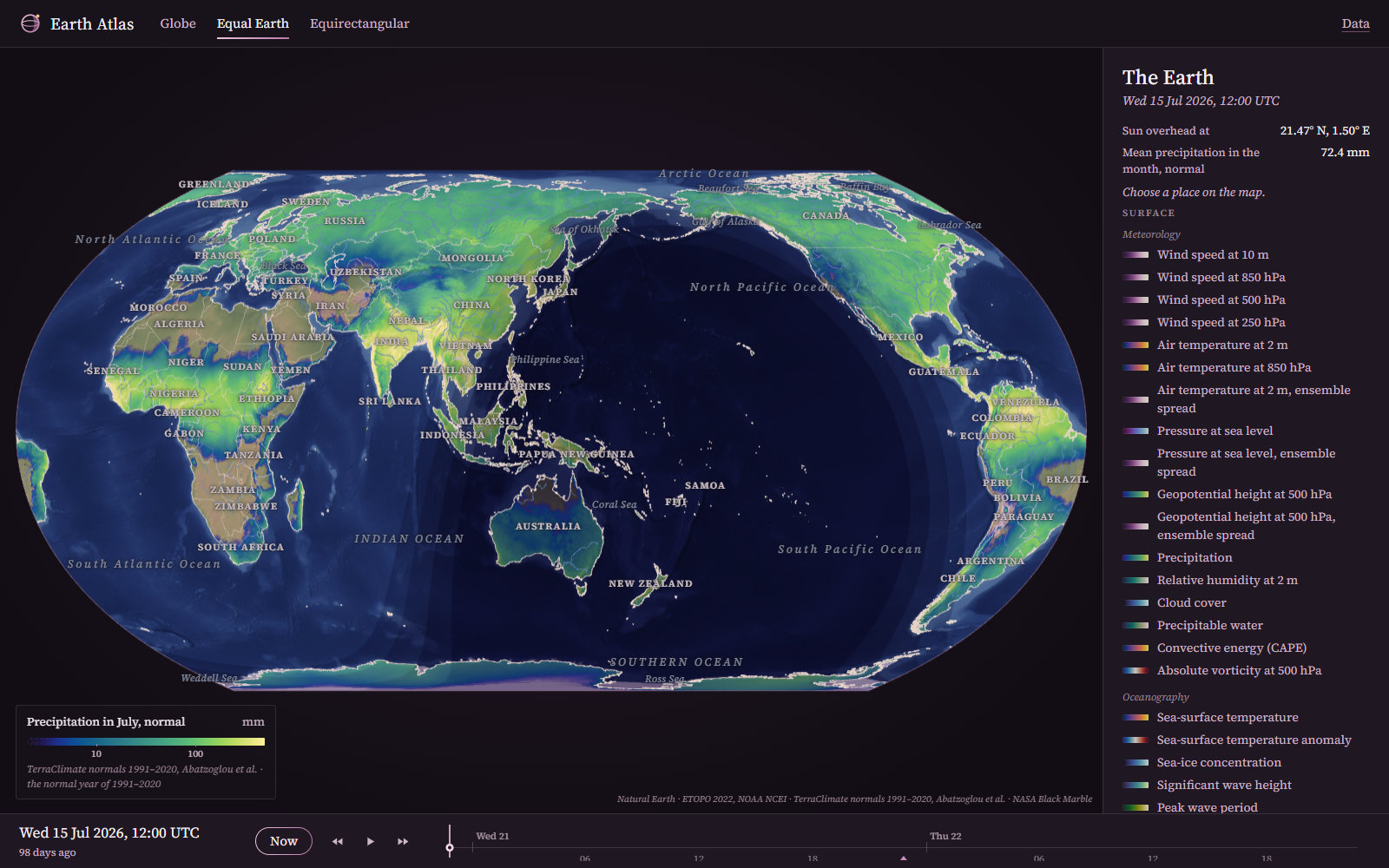Select Sea-surface temperature anomaly layer

click(x=1247, y=740)
